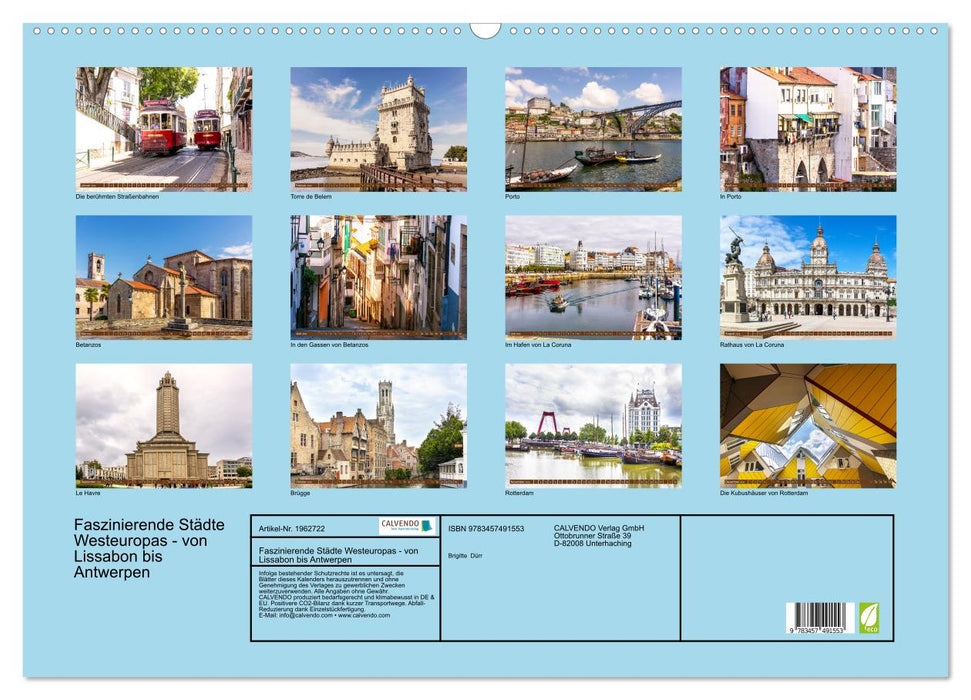Click the large calendar title at bottom left
Screen dimensions: 971x700
click(149, 548)
